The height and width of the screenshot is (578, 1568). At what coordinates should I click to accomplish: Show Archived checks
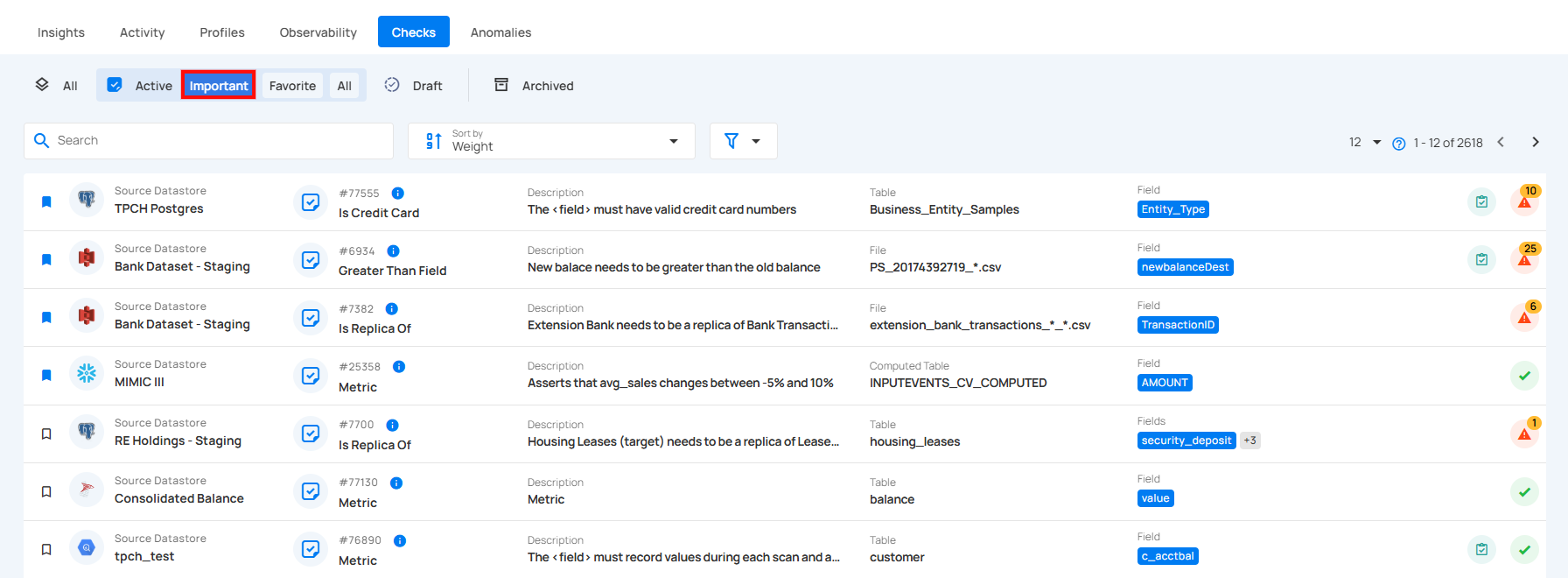click(x=534, y=85)
